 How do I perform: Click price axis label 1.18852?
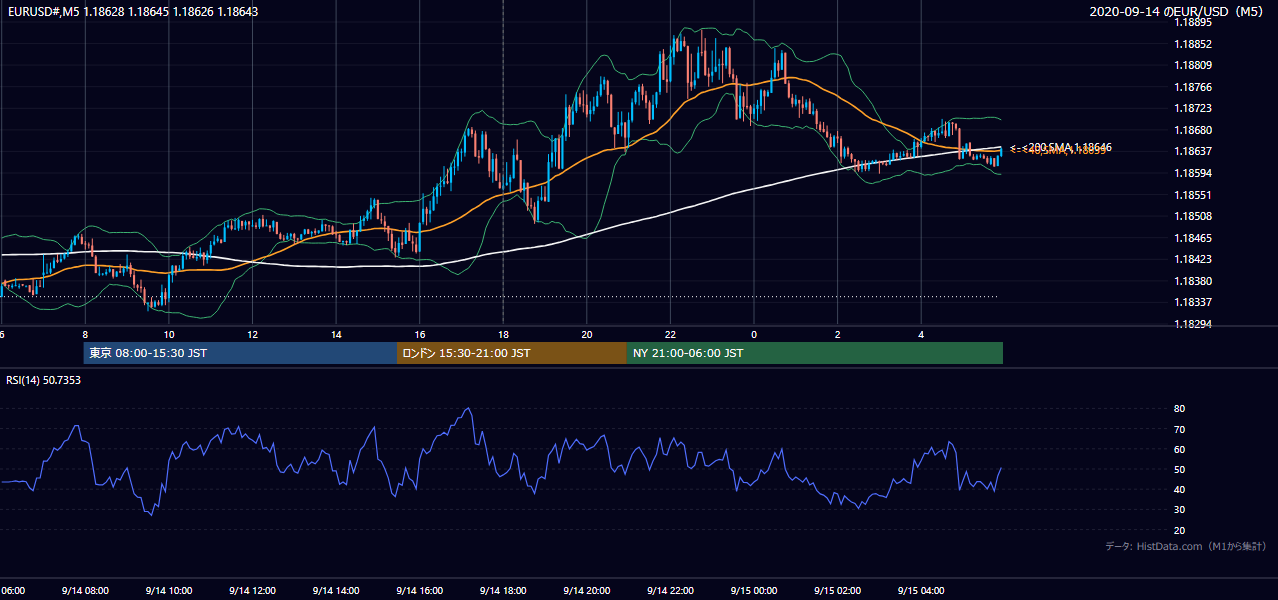[1192, 44]
